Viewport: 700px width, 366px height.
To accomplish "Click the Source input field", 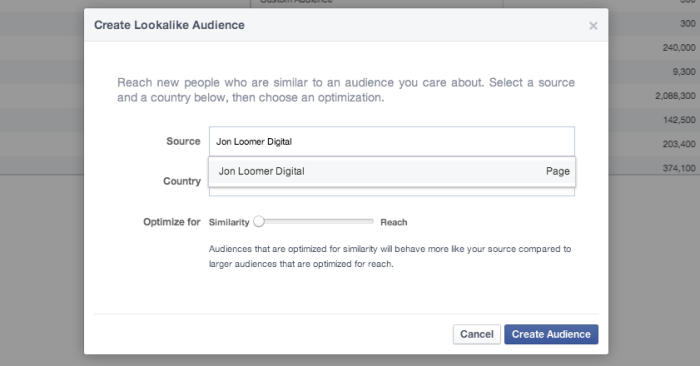I will point(392,141).
